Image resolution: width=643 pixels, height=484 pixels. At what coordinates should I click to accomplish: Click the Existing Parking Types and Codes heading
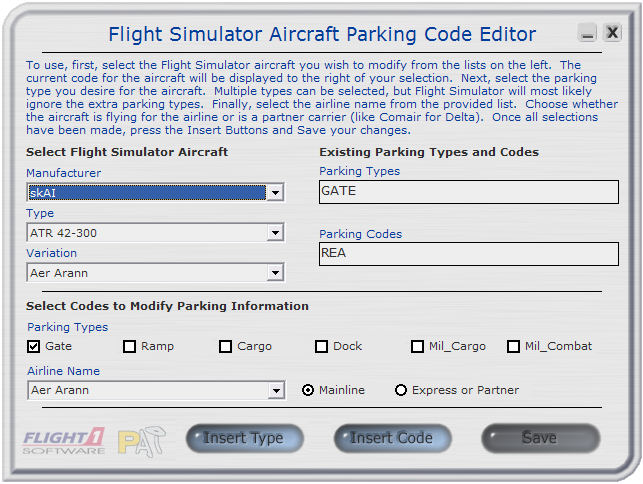point(429,152)
